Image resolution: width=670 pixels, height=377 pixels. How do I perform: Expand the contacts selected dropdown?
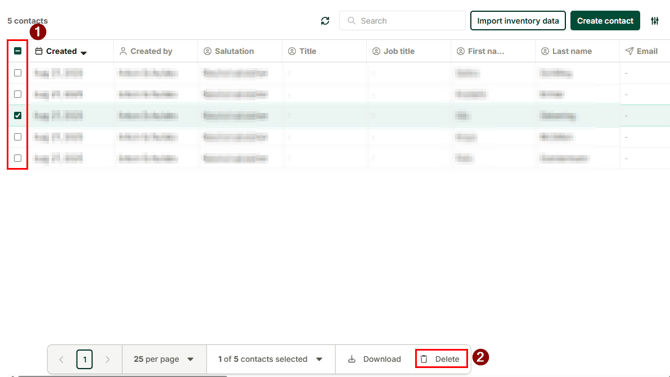[x=270, y=359]
